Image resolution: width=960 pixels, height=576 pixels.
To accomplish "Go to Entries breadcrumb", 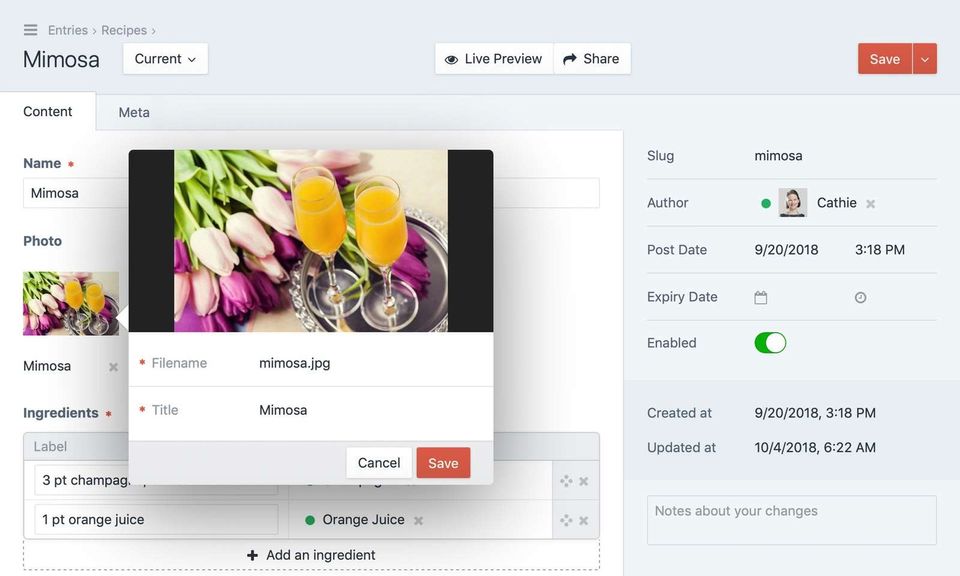I will 68,30.
